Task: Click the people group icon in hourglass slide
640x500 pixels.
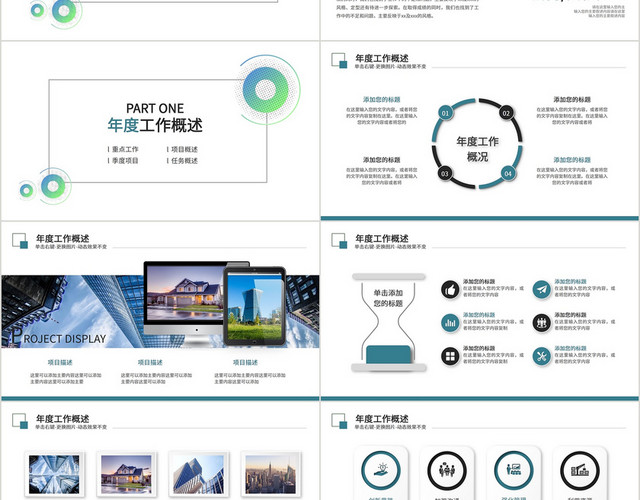Action: click(x=542, y=323)
